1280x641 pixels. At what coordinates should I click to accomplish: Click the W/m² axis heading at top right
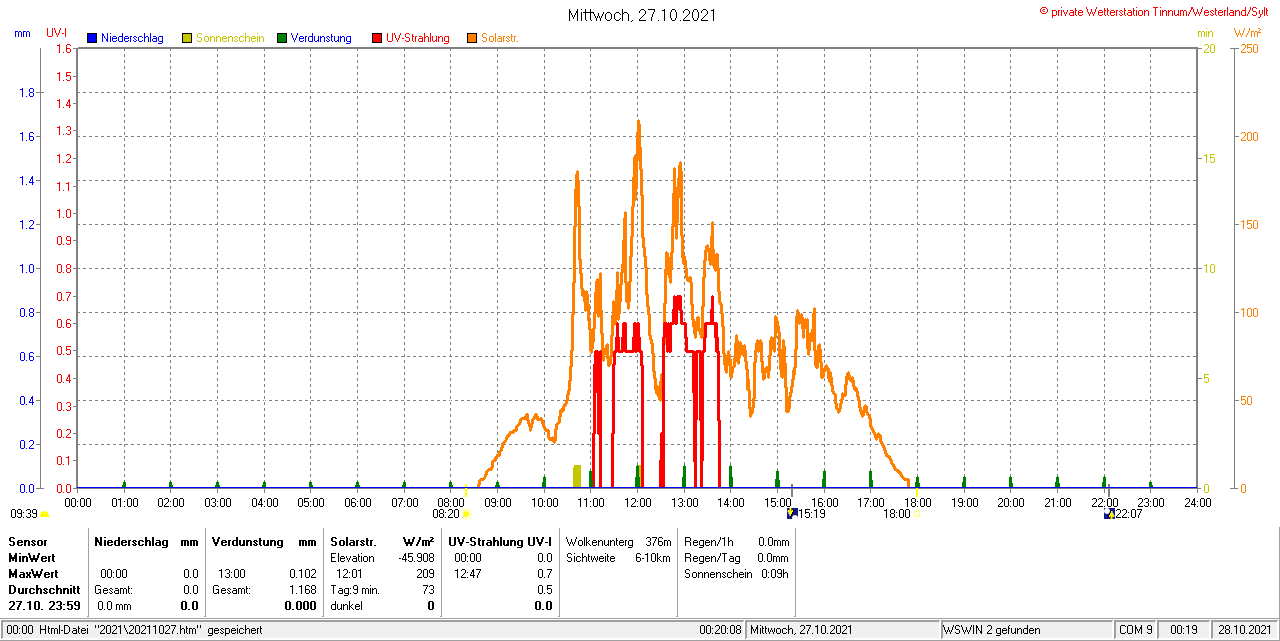click(1247, 33)
